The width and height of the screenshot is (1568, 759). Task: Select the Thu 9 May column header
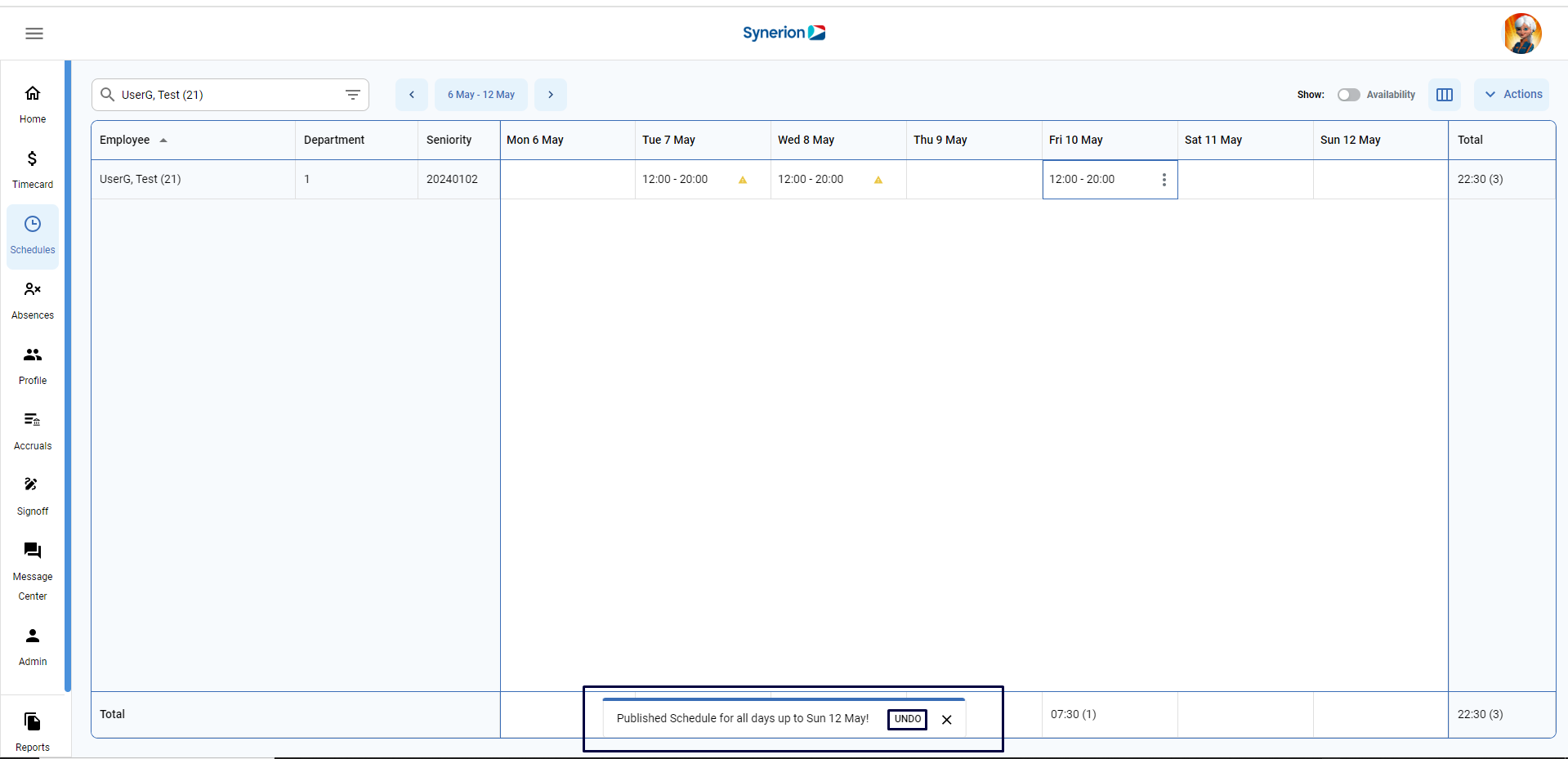[x=974, y=140]
